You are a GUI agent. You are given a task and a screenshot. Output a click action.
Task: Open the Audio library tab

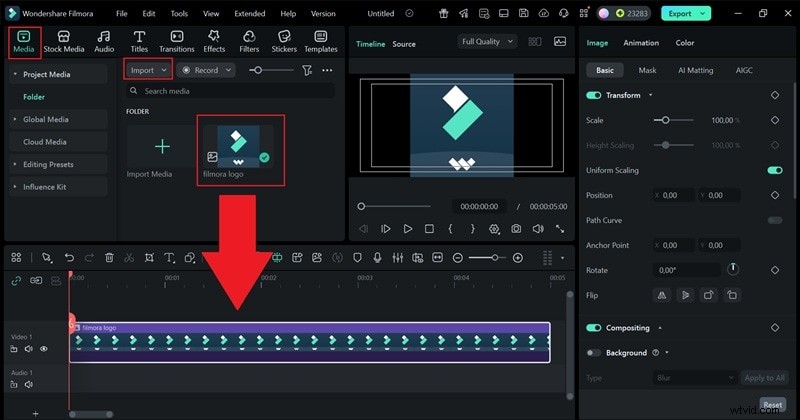click(x=104, y=42)
